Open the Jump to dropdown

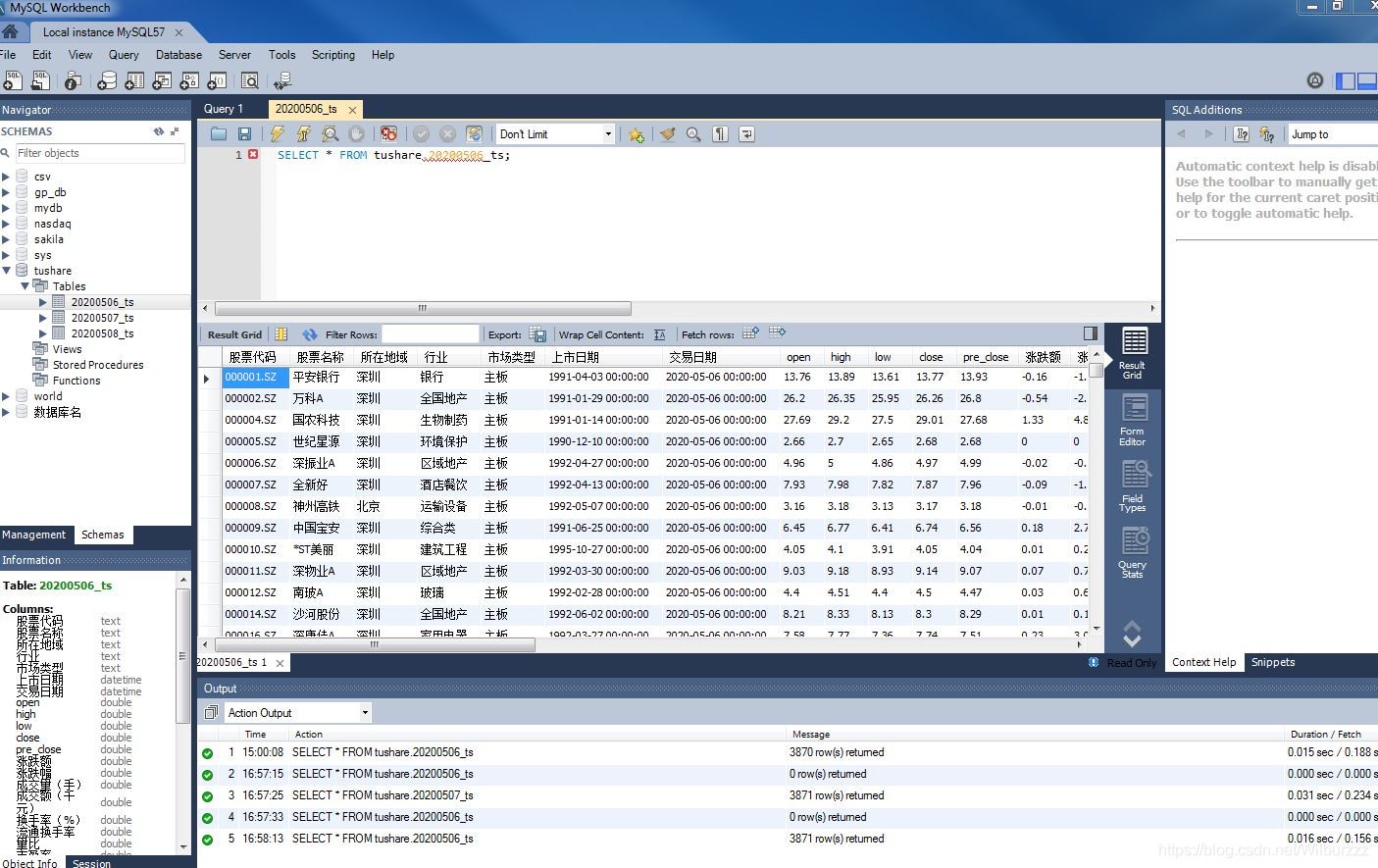(1333, 134)
